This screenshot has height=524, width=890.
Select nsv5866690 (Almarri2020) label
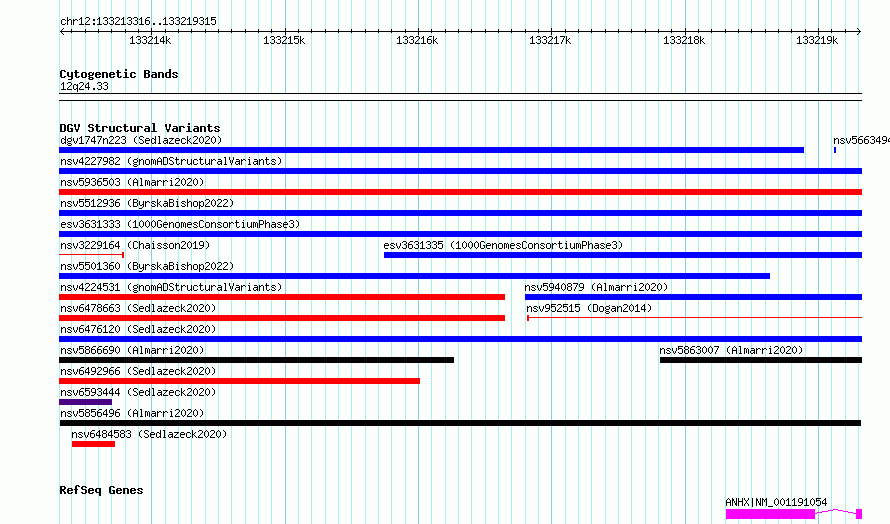point(132,350)
